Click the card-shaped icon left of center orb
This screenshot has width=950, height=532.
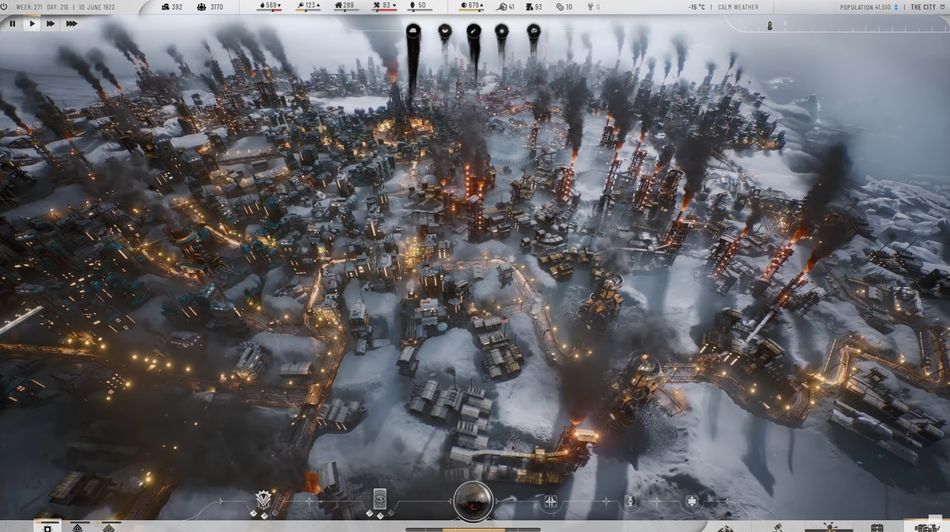(379, 498)
